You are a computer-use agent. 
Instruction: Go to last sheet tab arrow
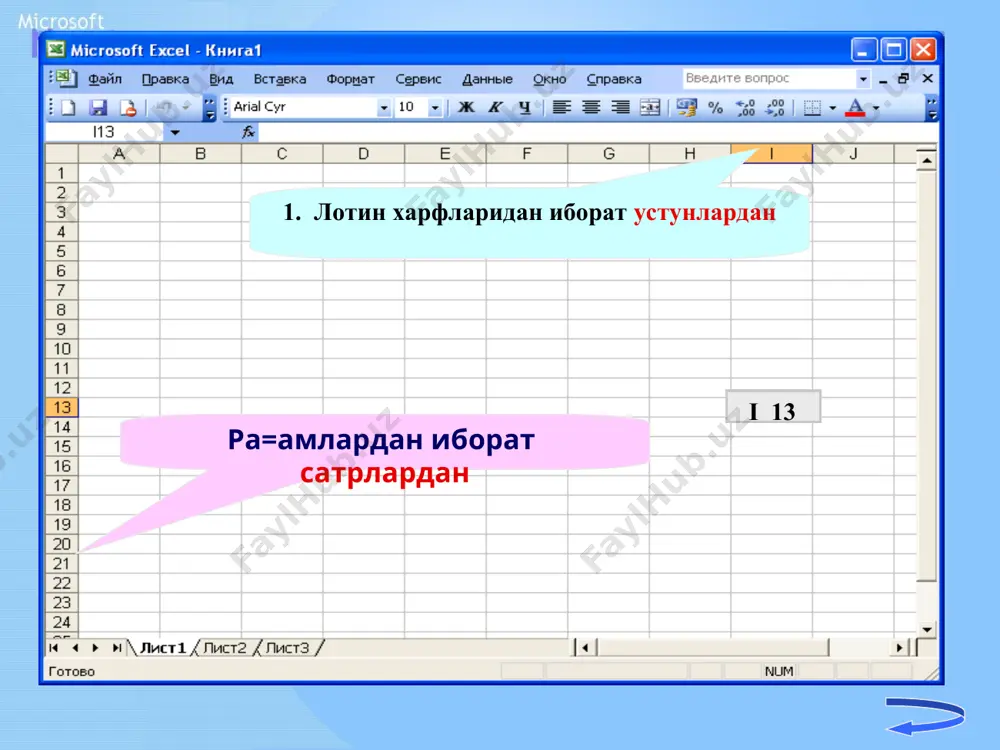pos(117,648)
